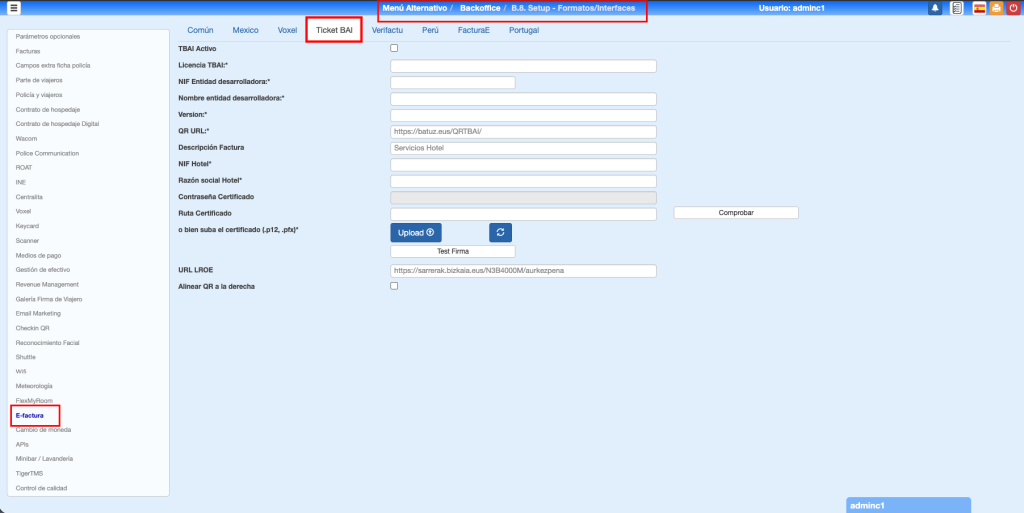The height and width of the screenshot is (513, 1024).
Task: Select the Portugal tab
Action: [x=523, y=31]
